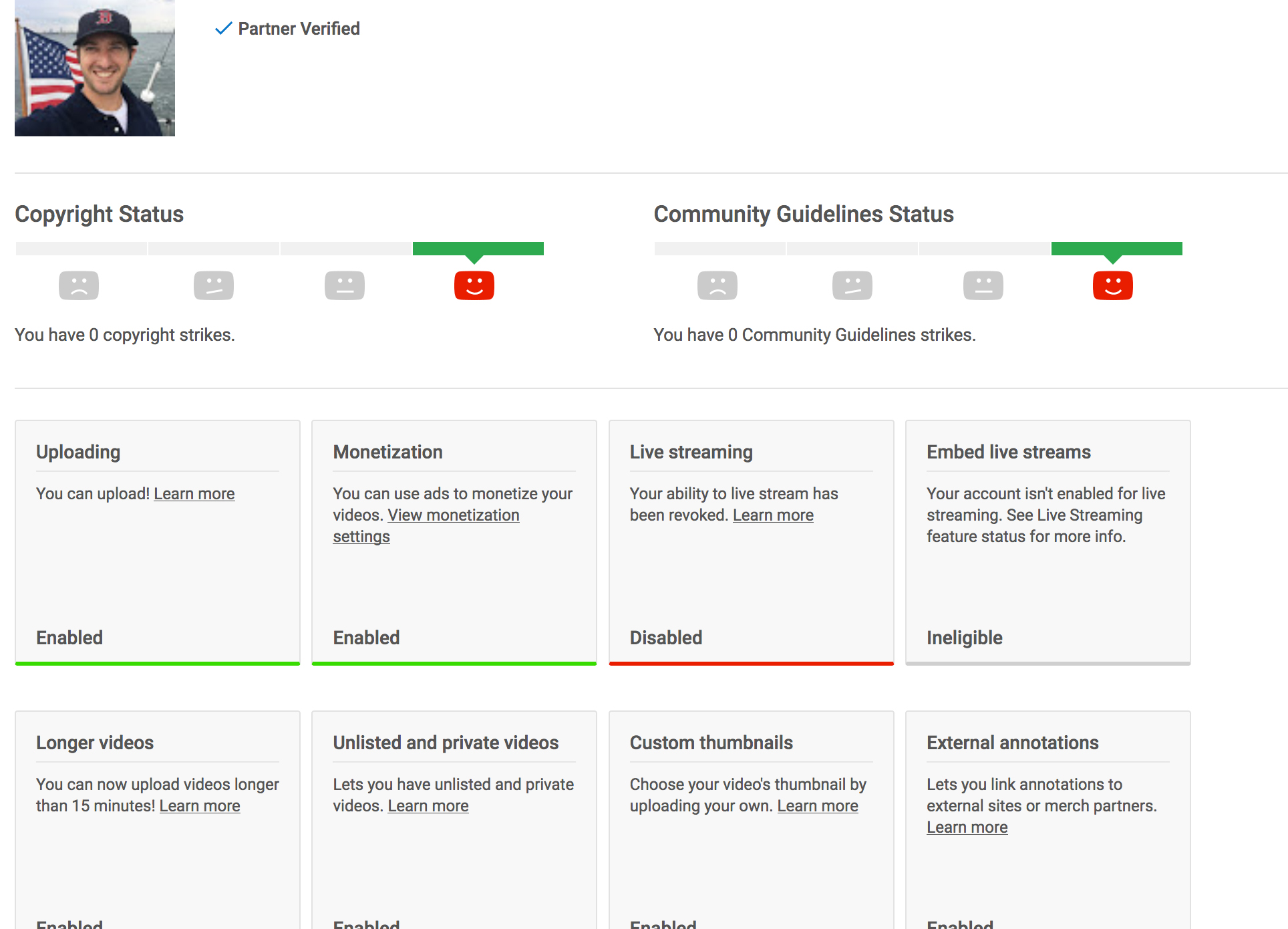Image resolution: width=1288 pixels, height=929 pixels.
Task: Open Learn more in External annotations card
Action: pyautogui.click(x=967, y=827)
